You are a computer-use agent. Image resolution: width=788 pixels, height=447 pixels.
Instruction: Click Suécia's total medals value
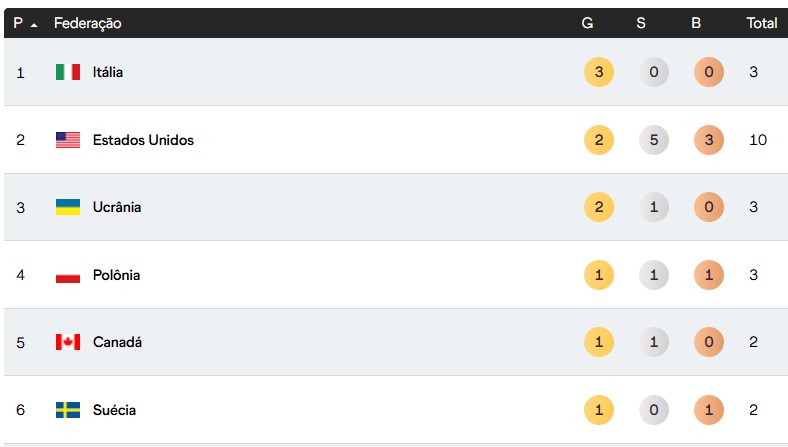point(752,410)
